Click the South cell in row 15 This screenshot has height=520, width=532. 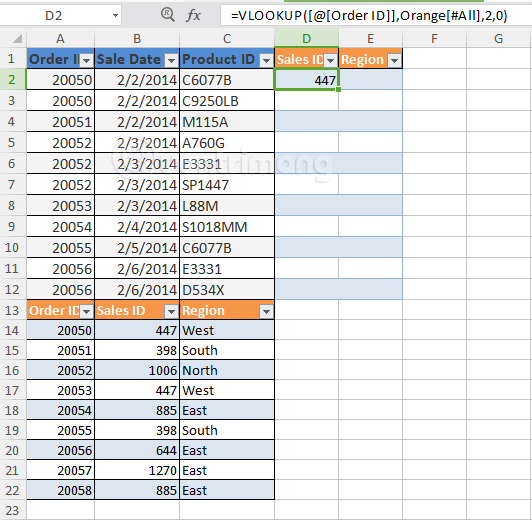click(x=227, y=350)
